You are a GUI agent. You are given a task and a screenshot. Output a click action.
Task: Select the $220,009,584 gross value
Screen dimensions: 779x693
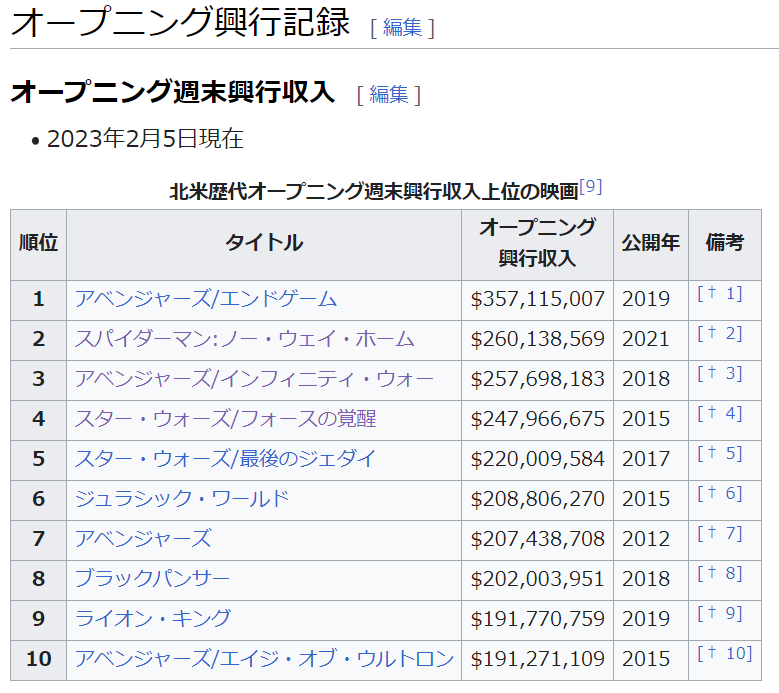(538, 459)
